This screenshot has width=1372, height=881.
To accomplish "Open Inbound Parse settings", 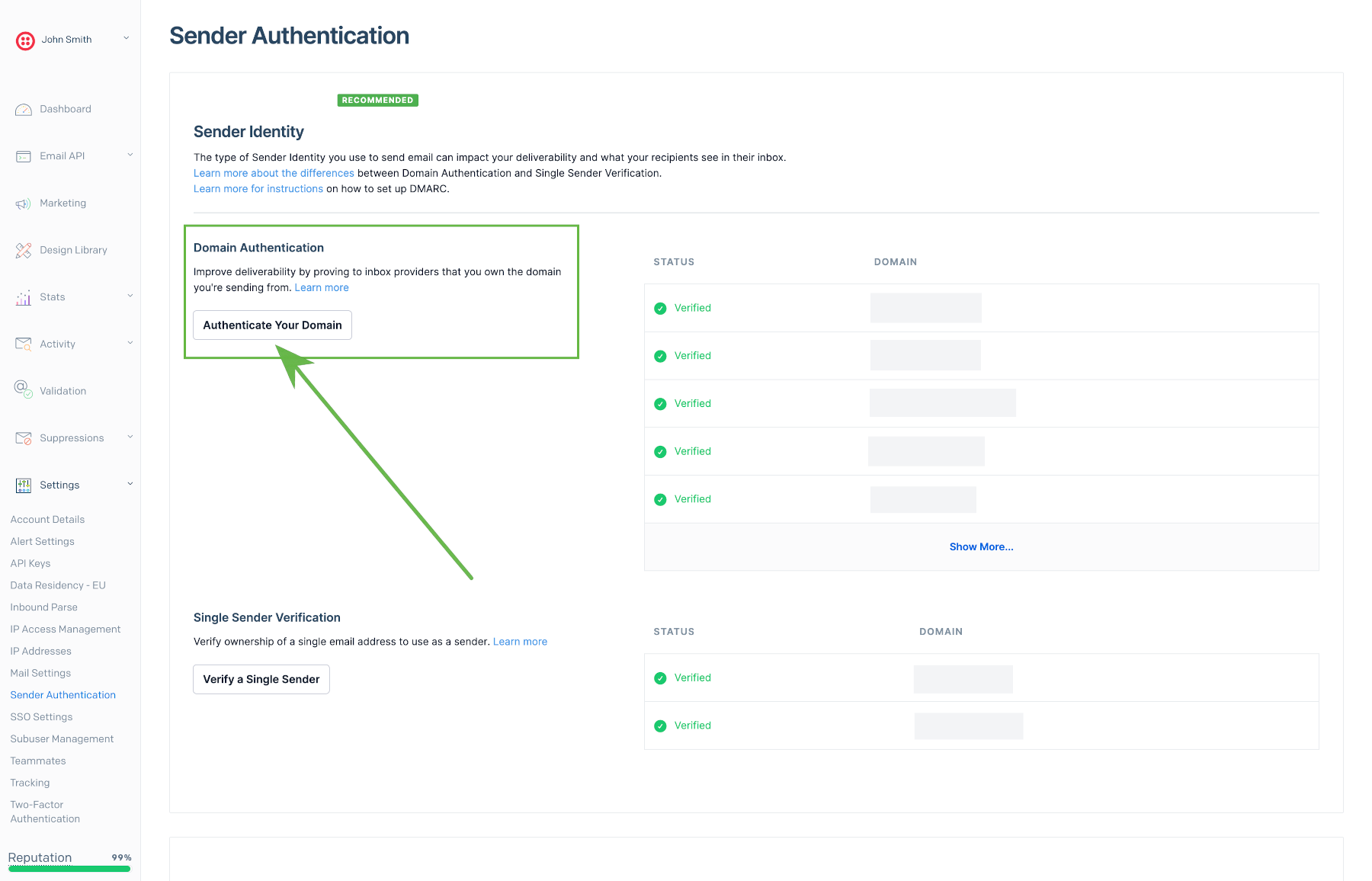I will pyautogui.click(x=44, y=607).
